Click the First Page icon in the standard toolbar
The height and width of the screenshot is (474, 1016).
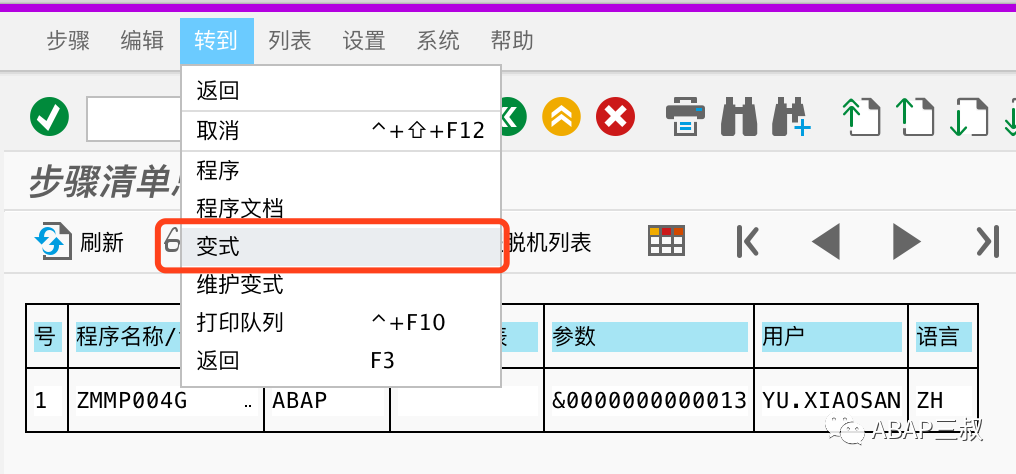coord(861,117)
